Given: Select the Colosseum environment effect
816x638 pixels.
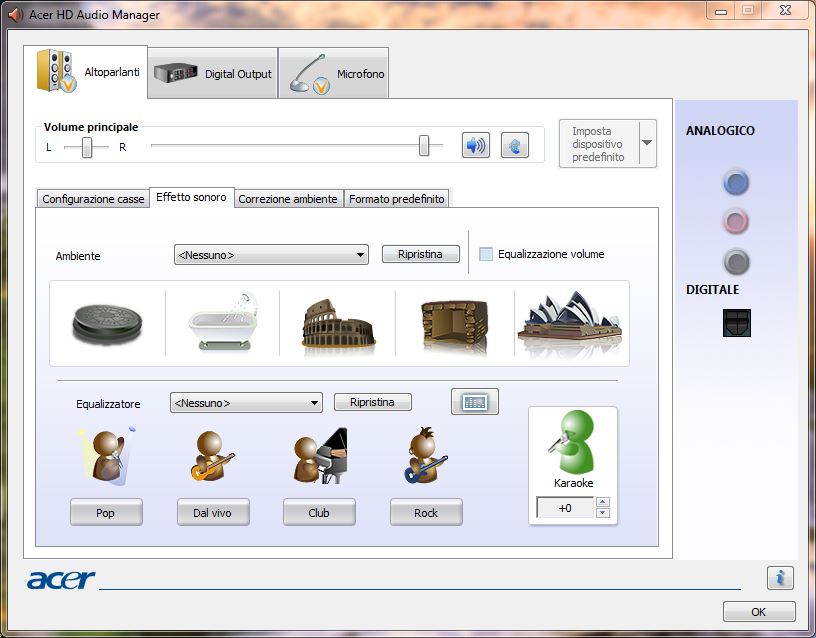Looking at the screenshot, I should pyautogui.click(x=338, y=324).
